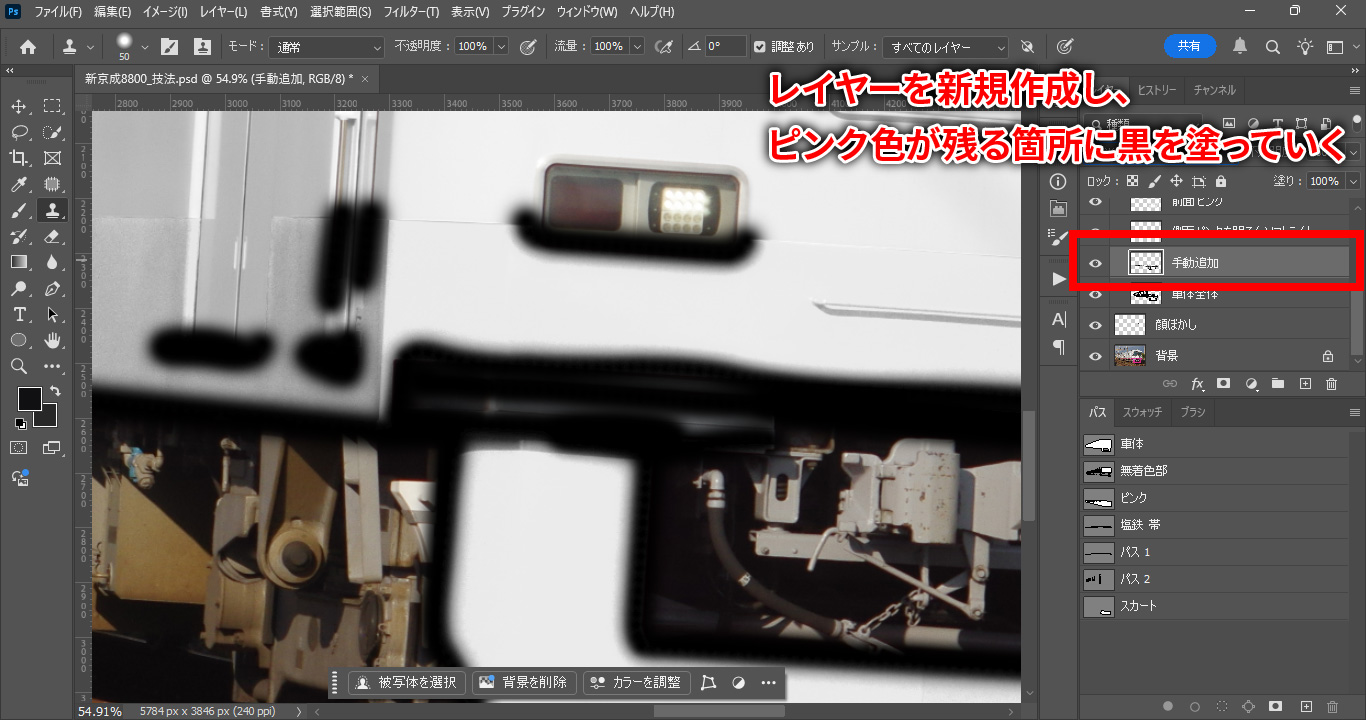Open the サンプル すべてのレイヤー dropdown

click(946, 47)
